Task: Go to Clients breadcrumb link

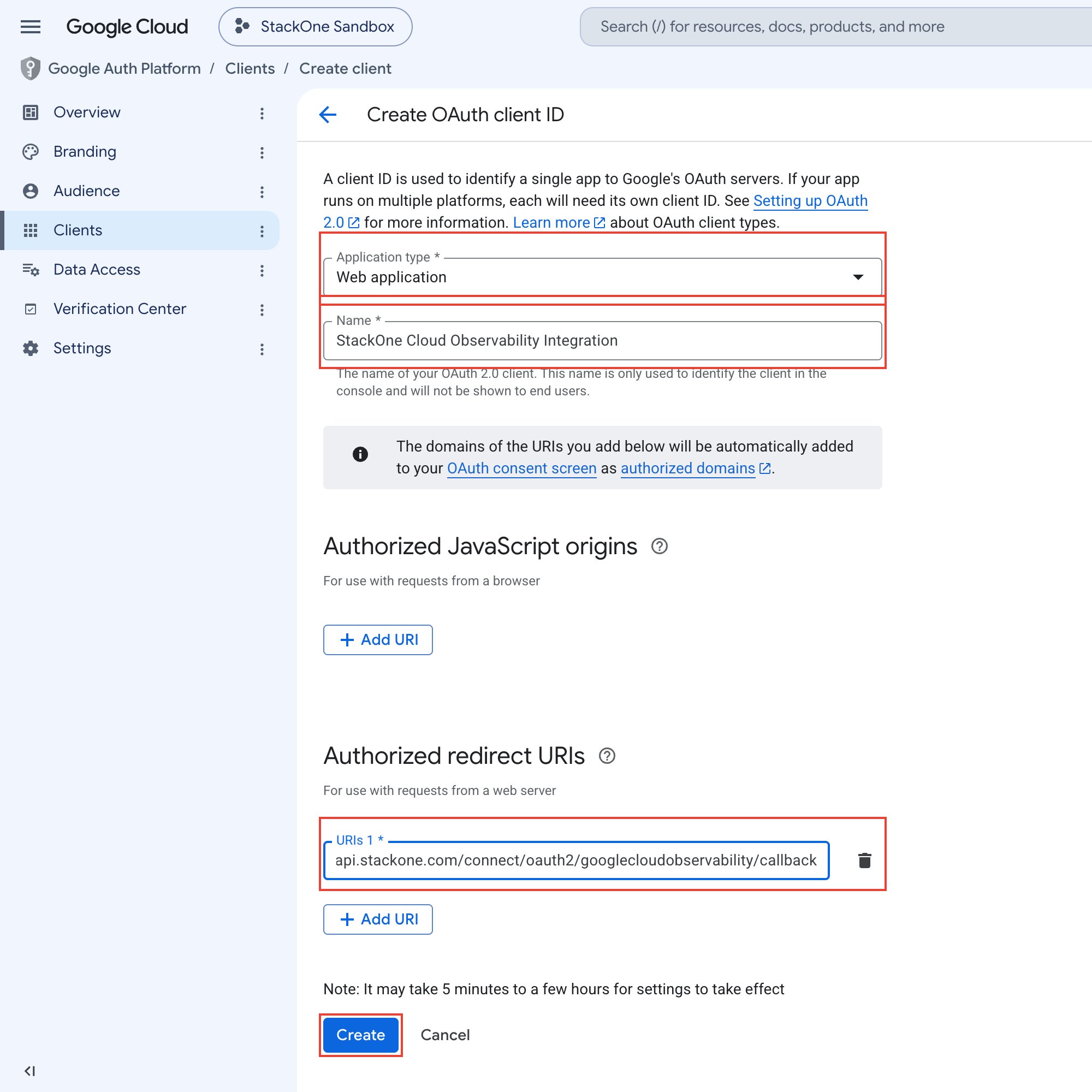Action: (250, 68)
